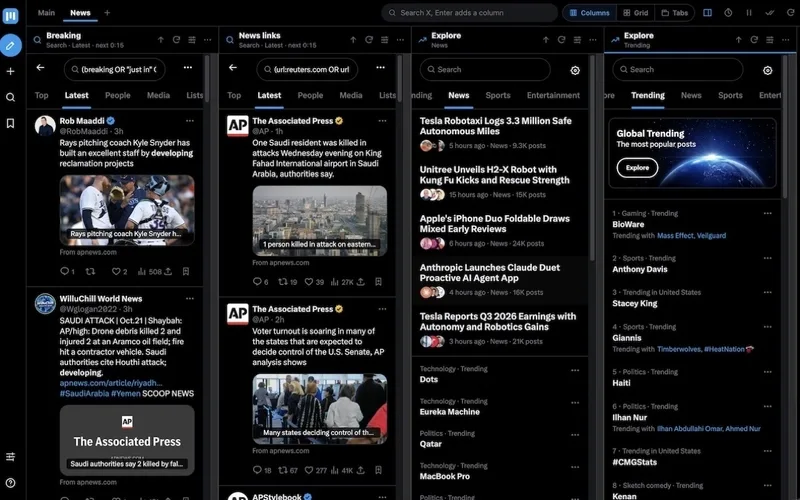This screenshot has height=500, width=800.
Task: Open News links column more menu
Action: pyautogui.click(x=401, y=40)
